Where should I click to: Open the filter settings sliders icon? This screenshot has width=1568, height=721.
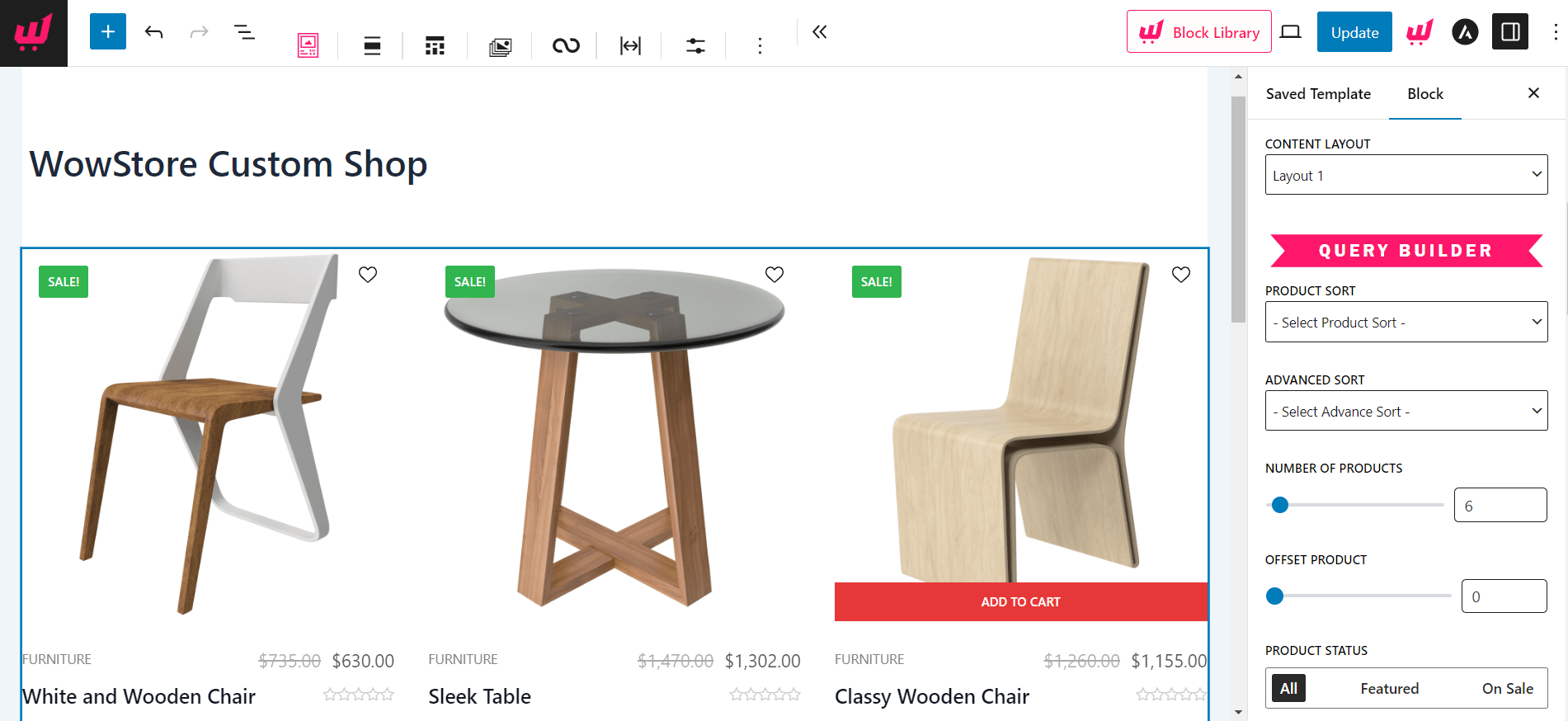pyautogui.click(x=695, y=46)
